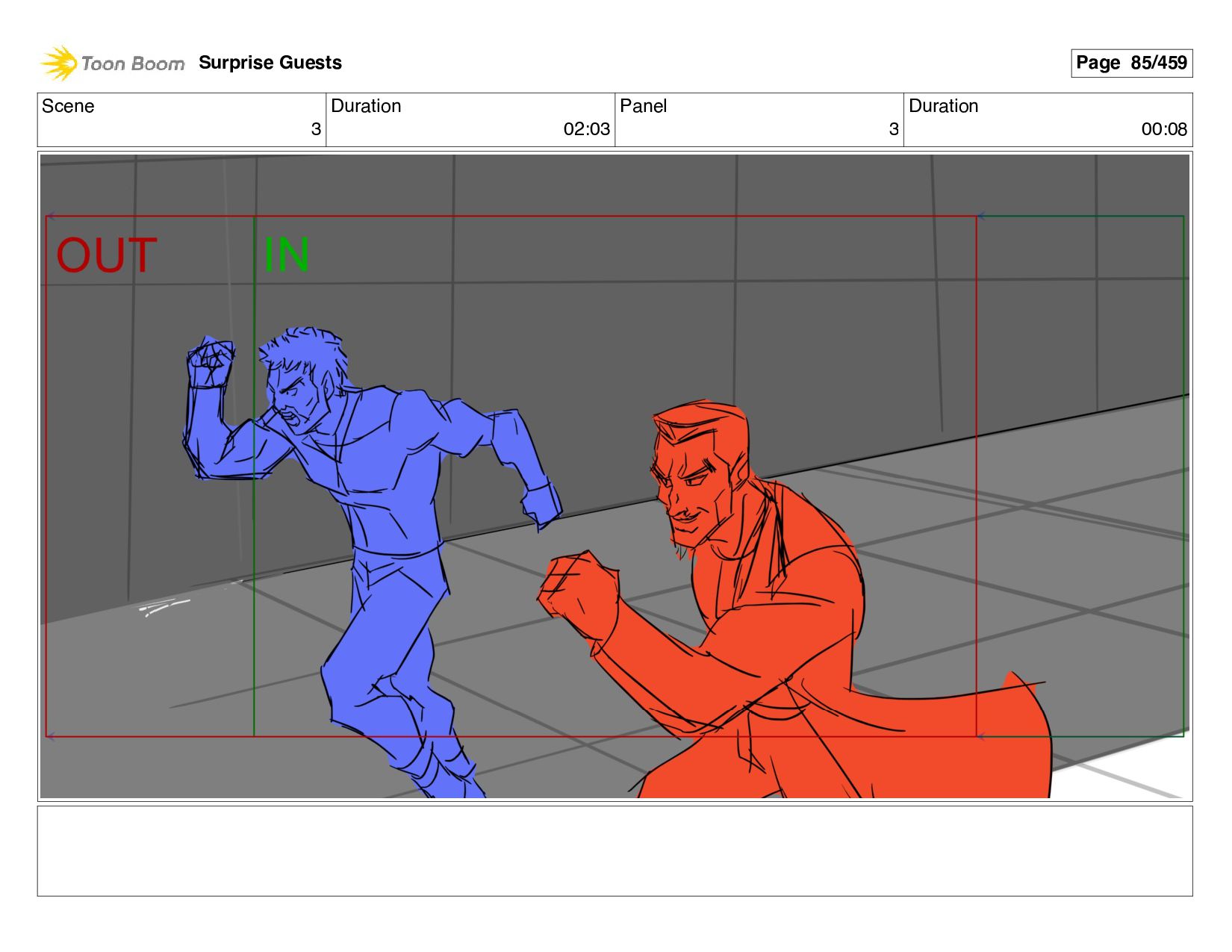
Task: Click the scene number value 3
Action: point(316,129)
